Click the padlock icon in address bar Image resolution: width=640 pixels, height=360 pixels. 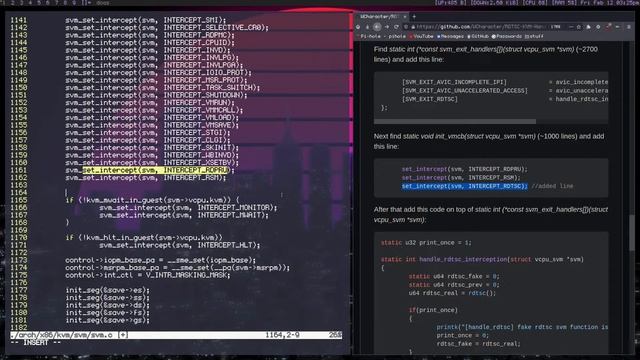pyautogui.click(x=413, y=27)
